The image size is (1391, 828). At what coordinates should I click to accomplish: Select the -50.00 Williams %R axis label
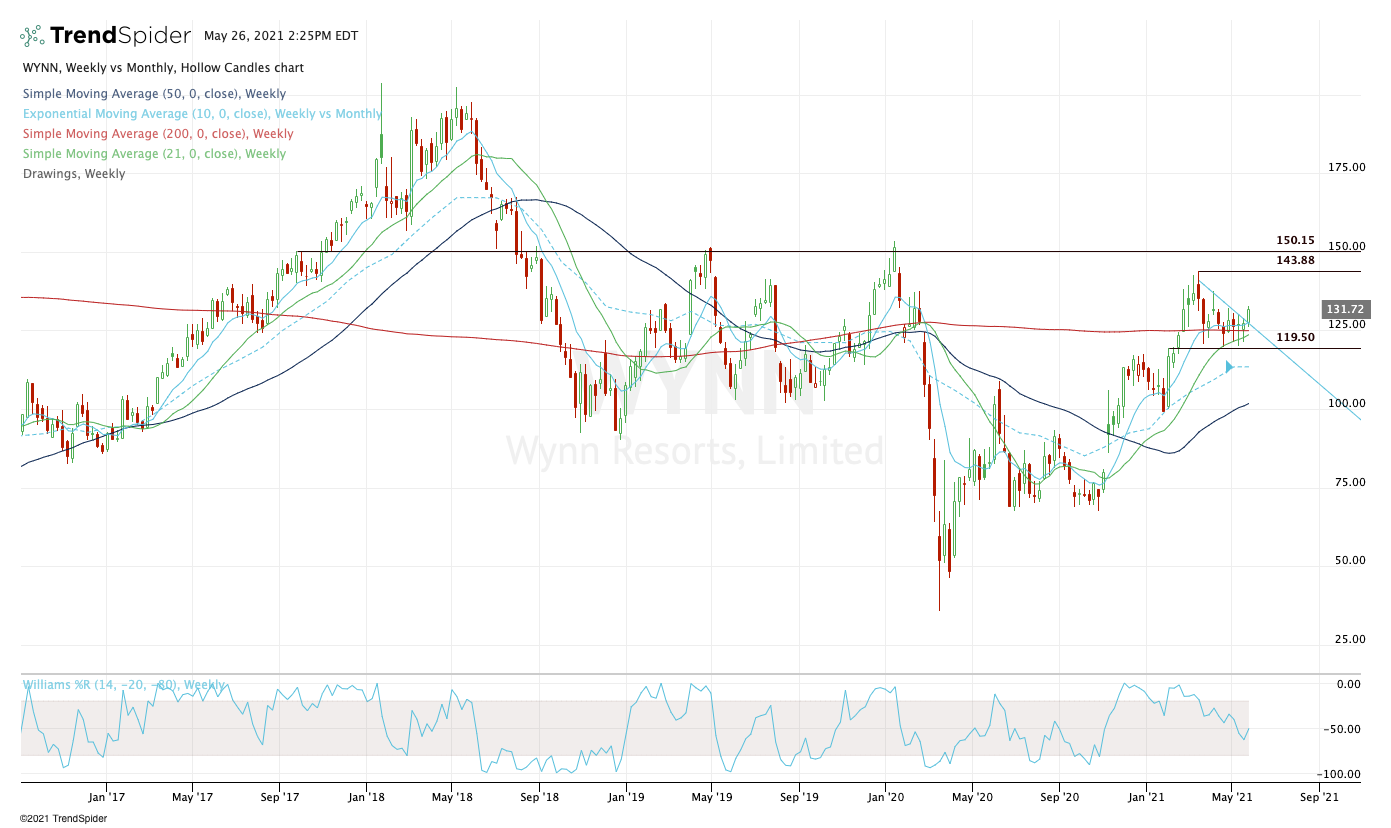[x=1342, y=729]
